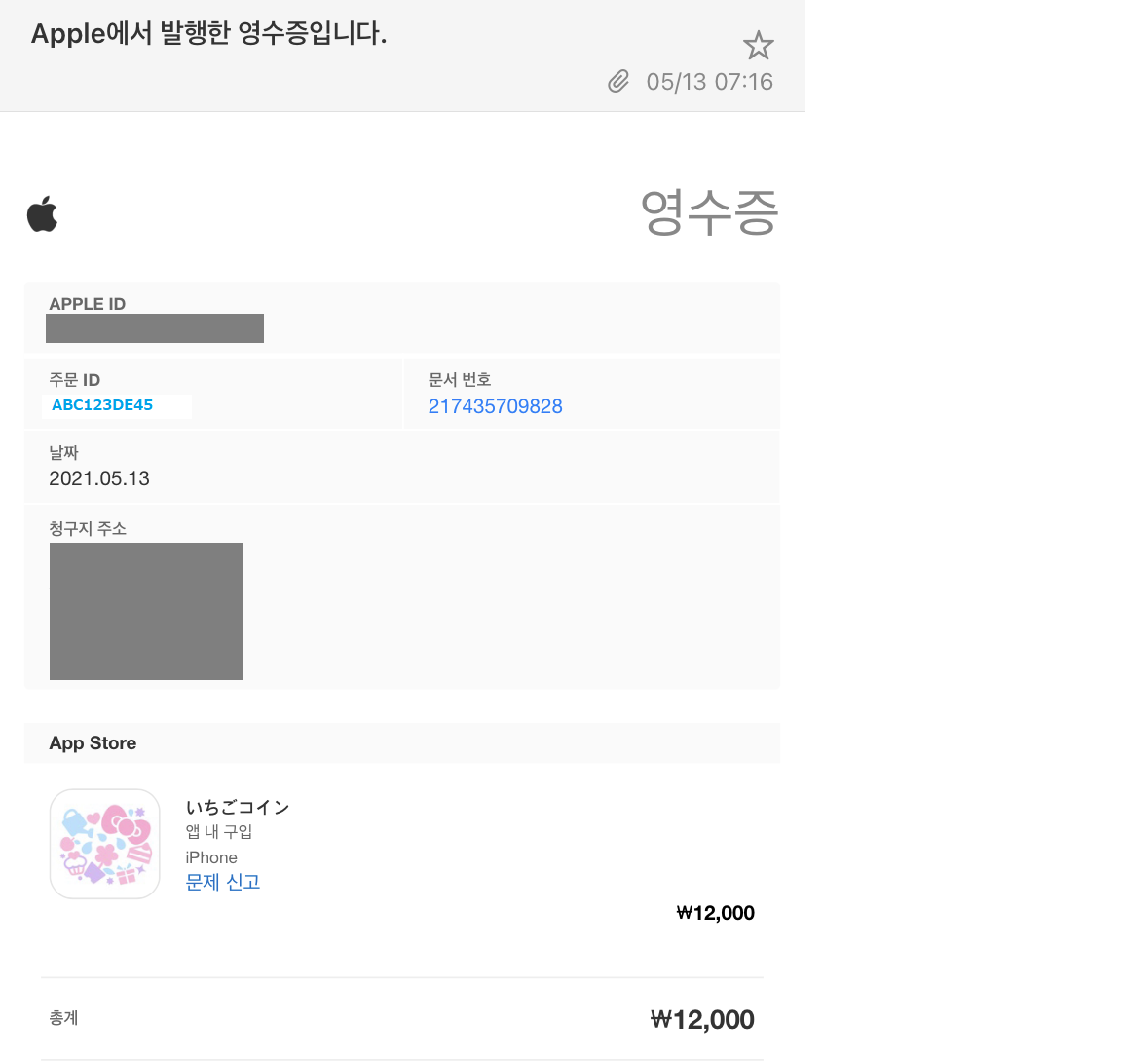The height and width of the screenshot is (1064, 1122).
Task: Click the item price ₩12,000
Action: click(716, 913)
